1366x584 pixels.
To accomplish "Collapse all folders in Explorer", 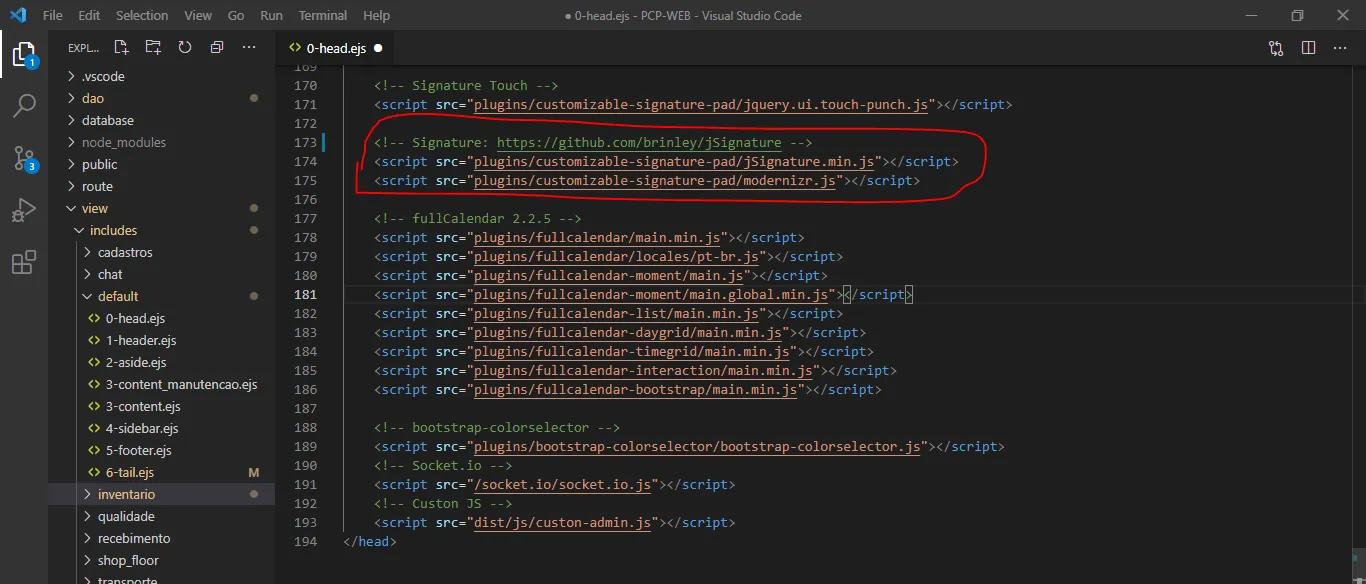I will tap(217, 47).
